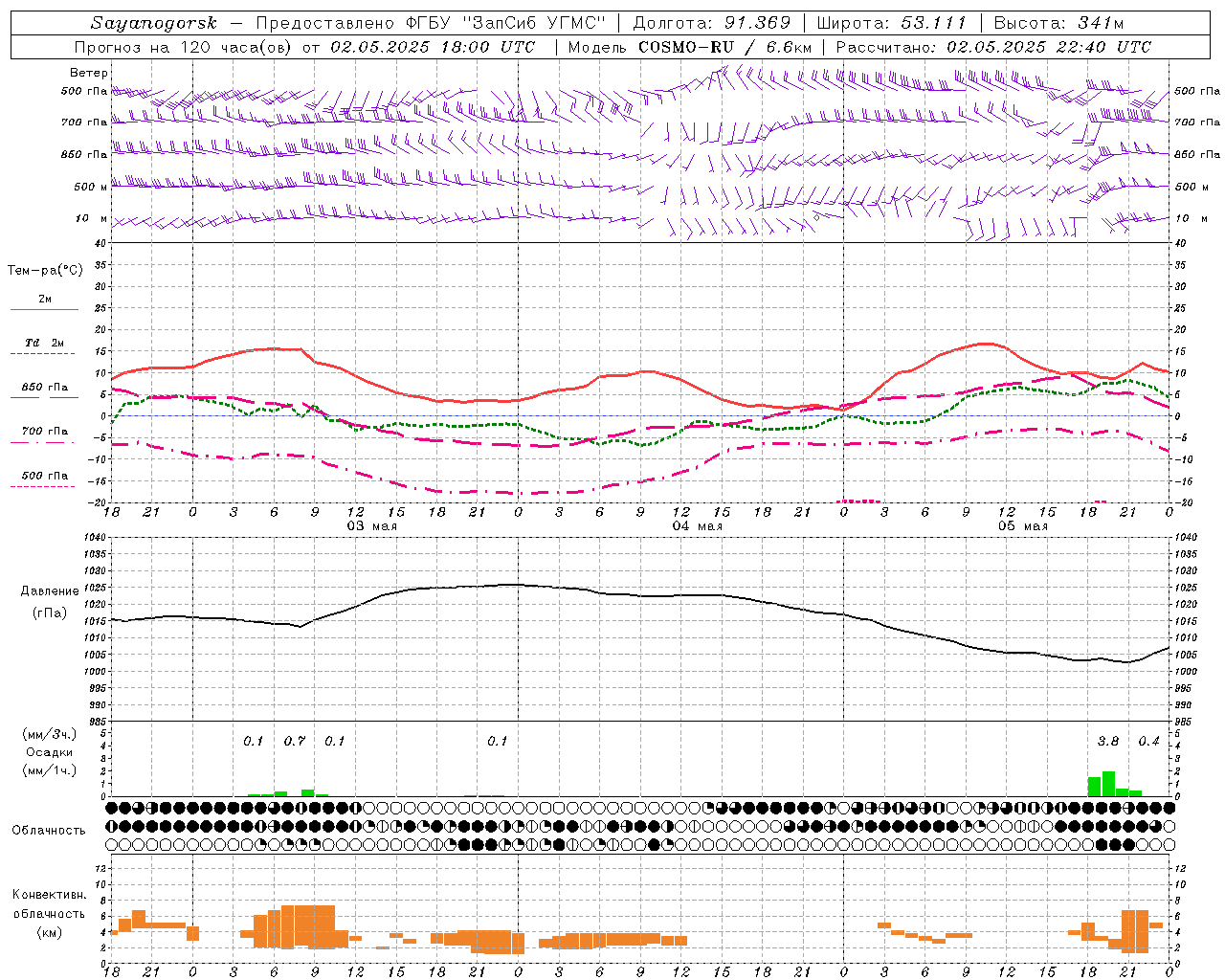Click the Sayanogorsk station title
The width and height of the screenshot is (1225, 980).
click(x=154, y=23)
